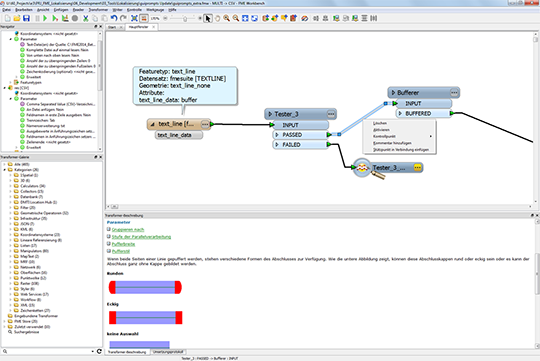Open the Transformer menu in menu bar
The image size is (540, 361).
pos(98,10)
